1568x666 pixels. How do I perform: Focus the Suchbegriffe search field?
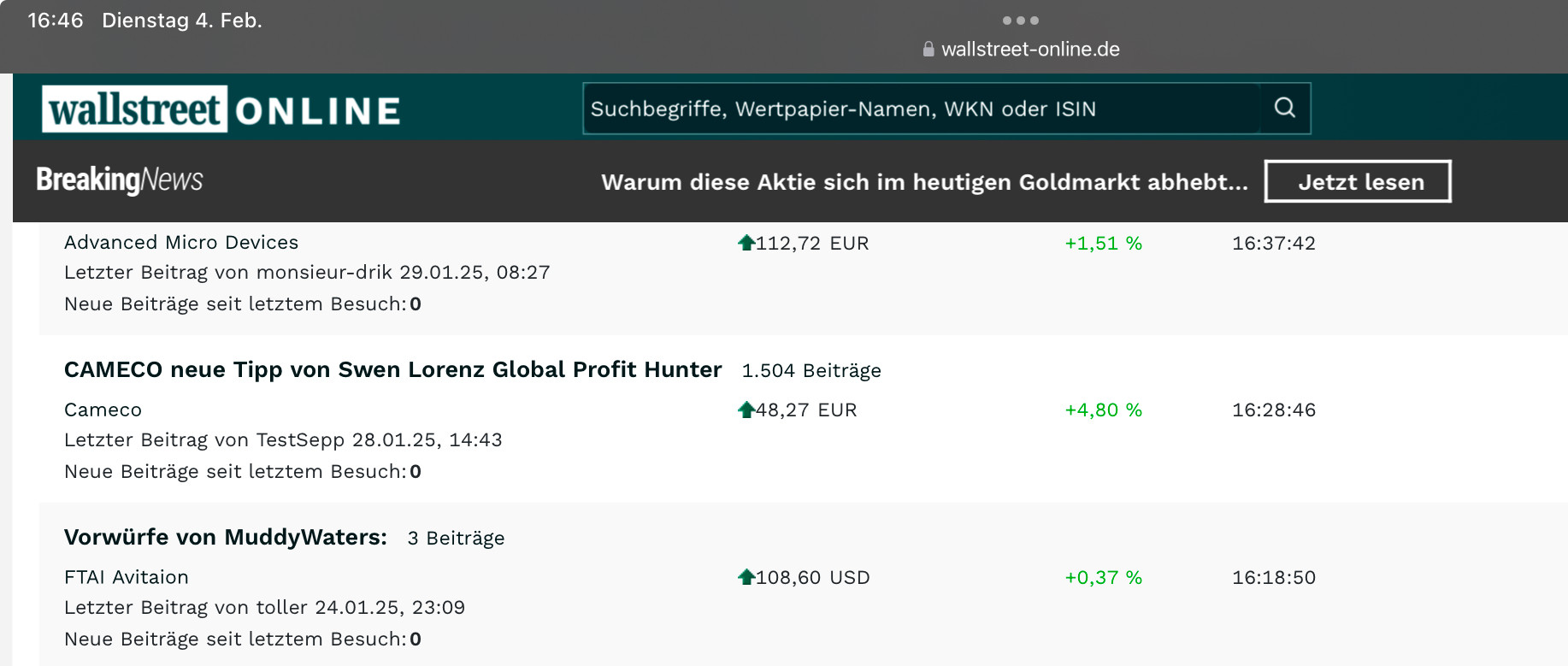[922, 109]
